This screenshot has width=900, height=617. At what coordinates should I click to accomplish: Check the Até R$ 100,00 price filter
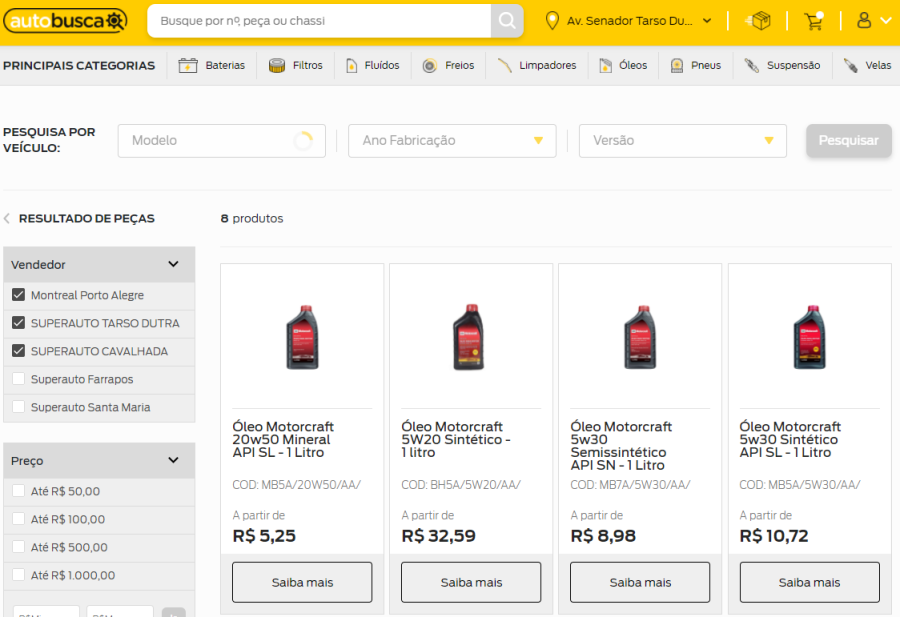(18, 519)
